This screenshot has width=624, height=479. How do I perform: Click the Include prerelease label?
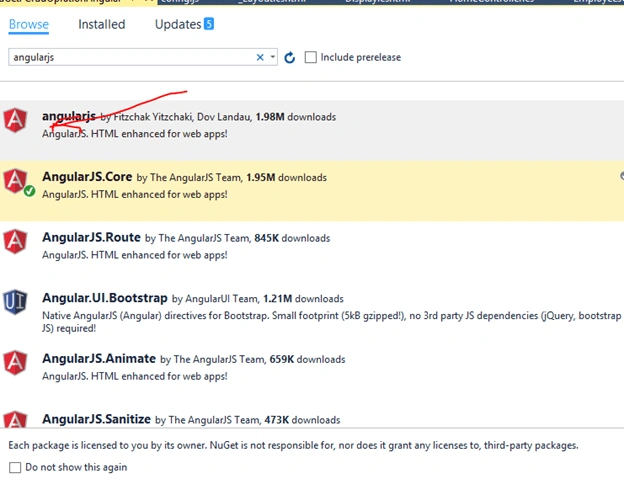[x=361, y=57]
